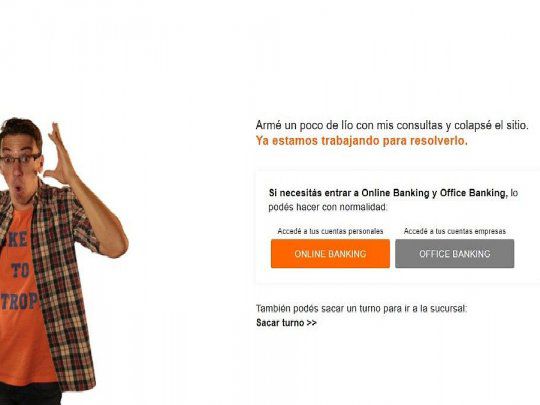The height and width of the screenshot is (405, 540).
Task: Select the orange 'Ya estamos trabajando' message
Action: pos(362,141)
